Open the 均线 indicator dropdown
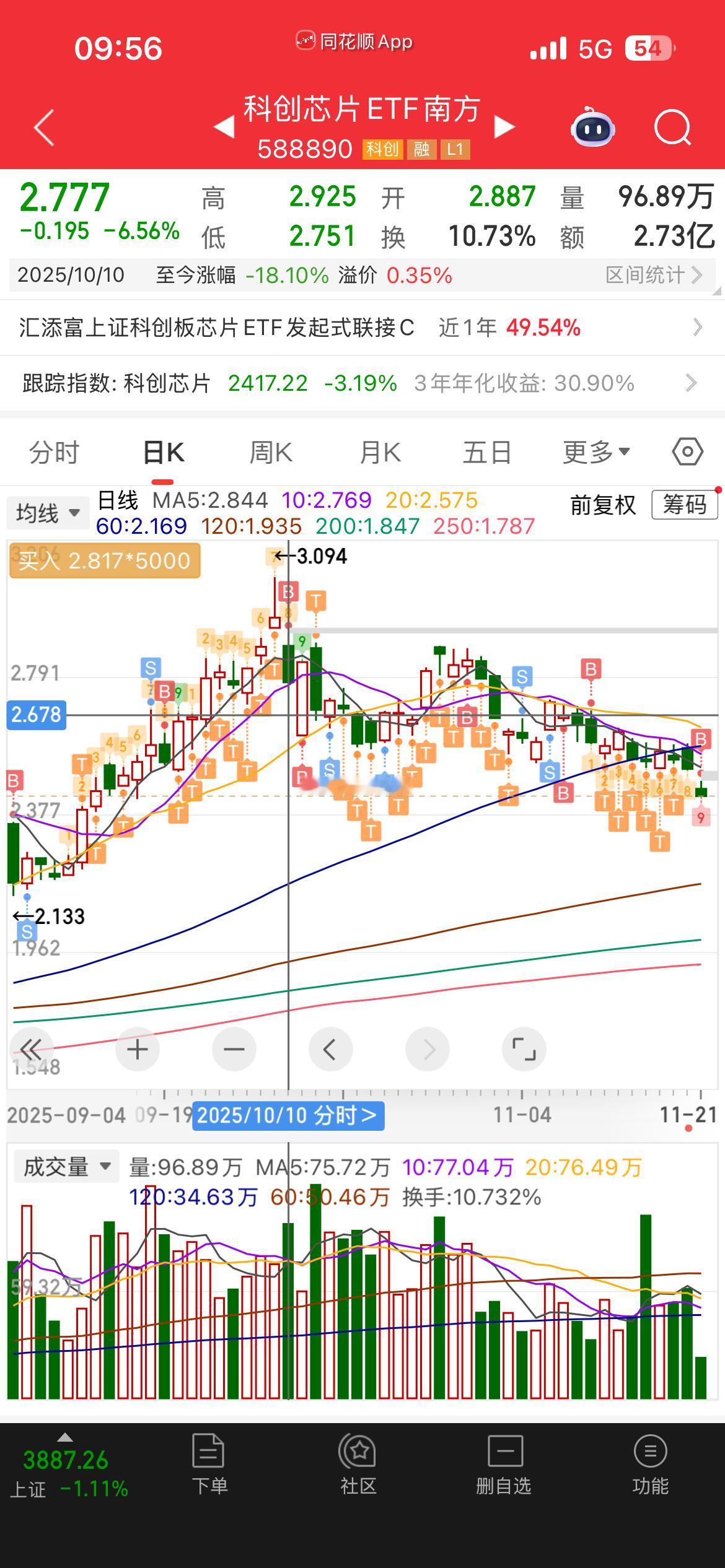The width and height of the screenshot is (725, 1568). coord(48,513)
